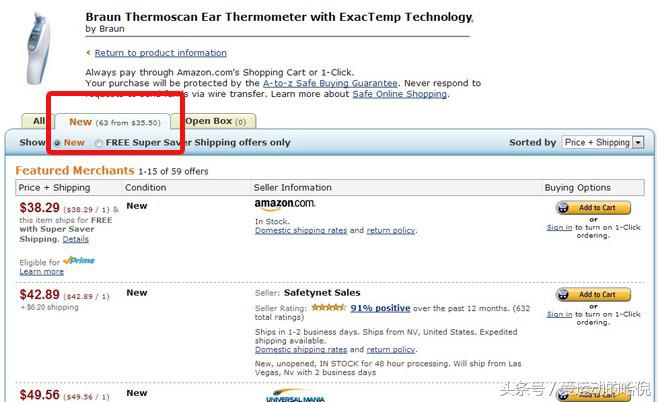Click Sign in link for Amazon offer
The height and width of the screenshot is (402, 660).
[559, 227]
